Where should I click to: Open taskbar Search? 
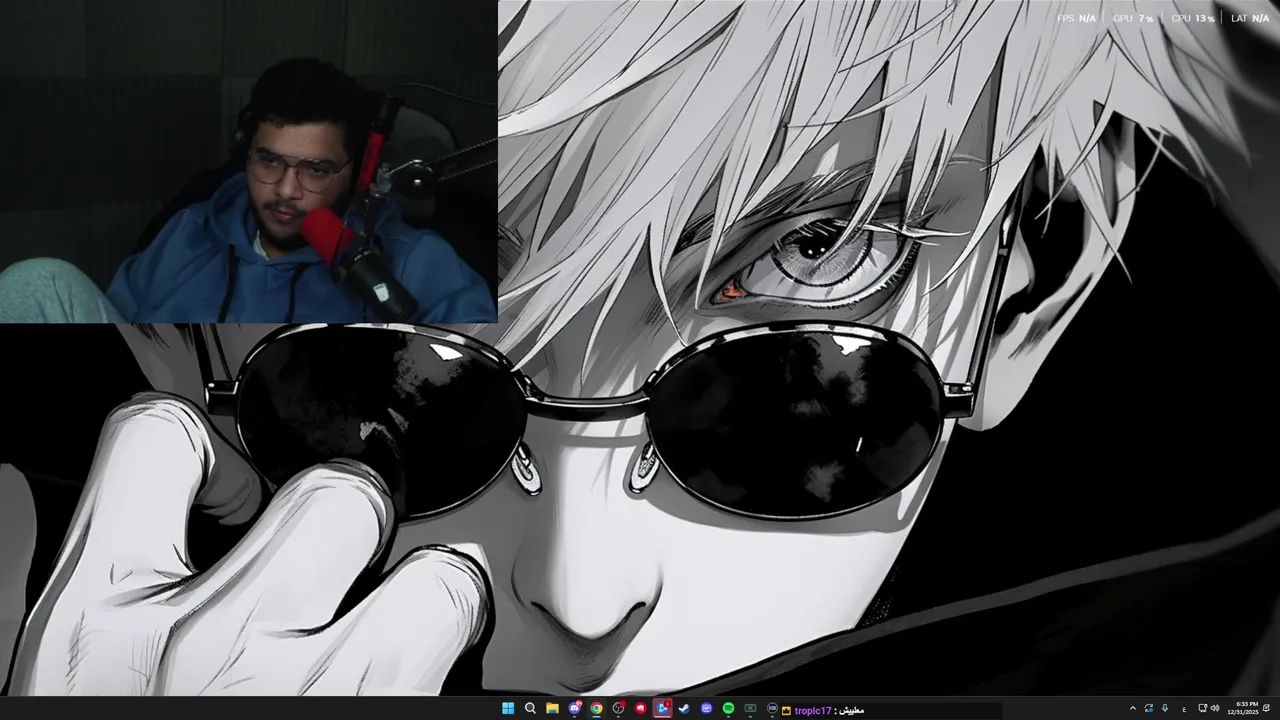coord(530,708)
